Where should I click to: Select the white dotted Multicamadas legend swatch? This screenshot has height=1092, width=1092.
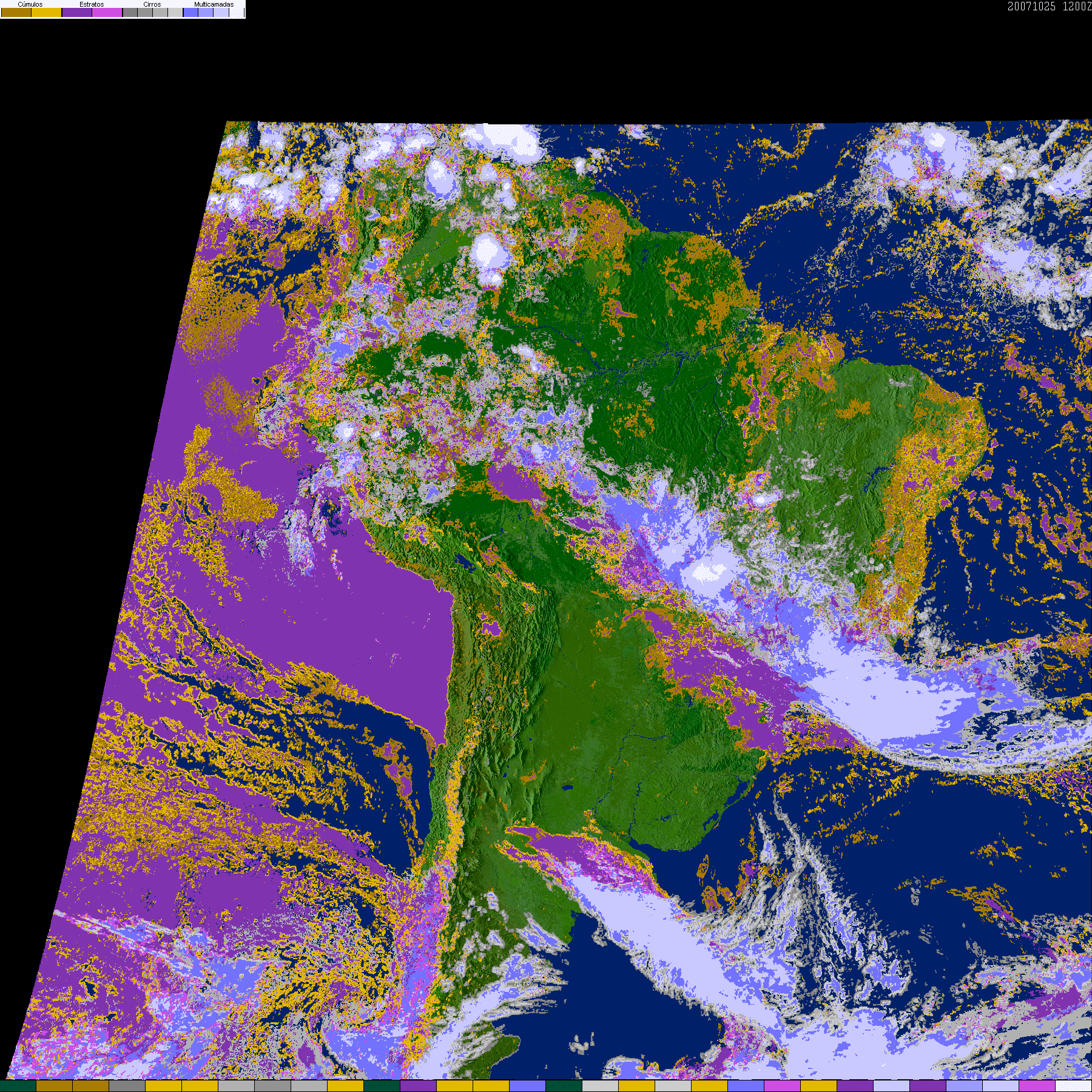click(x=236, y=12)
